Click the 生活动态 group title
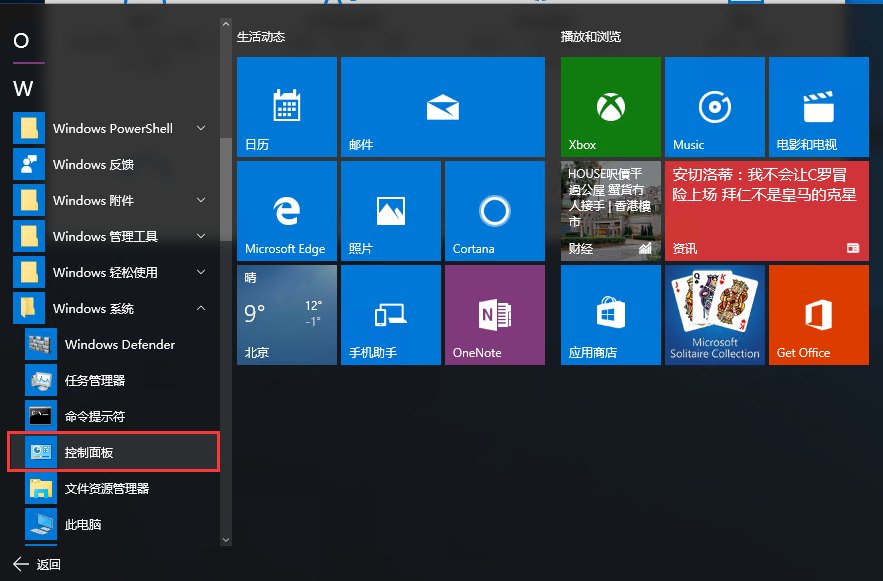 coord(261,37)
